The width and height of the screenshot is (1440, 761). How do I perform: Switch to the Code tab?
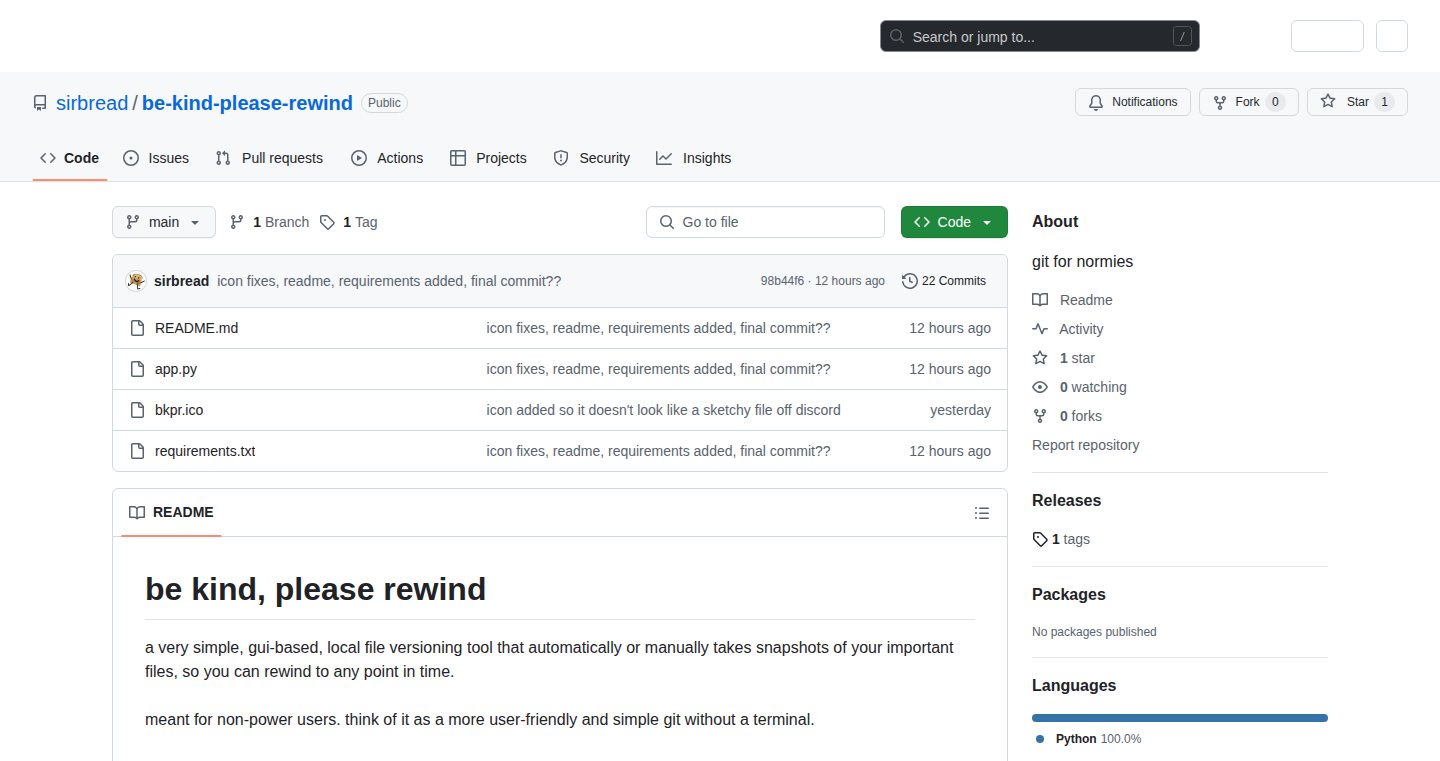[x=70, y=158]
